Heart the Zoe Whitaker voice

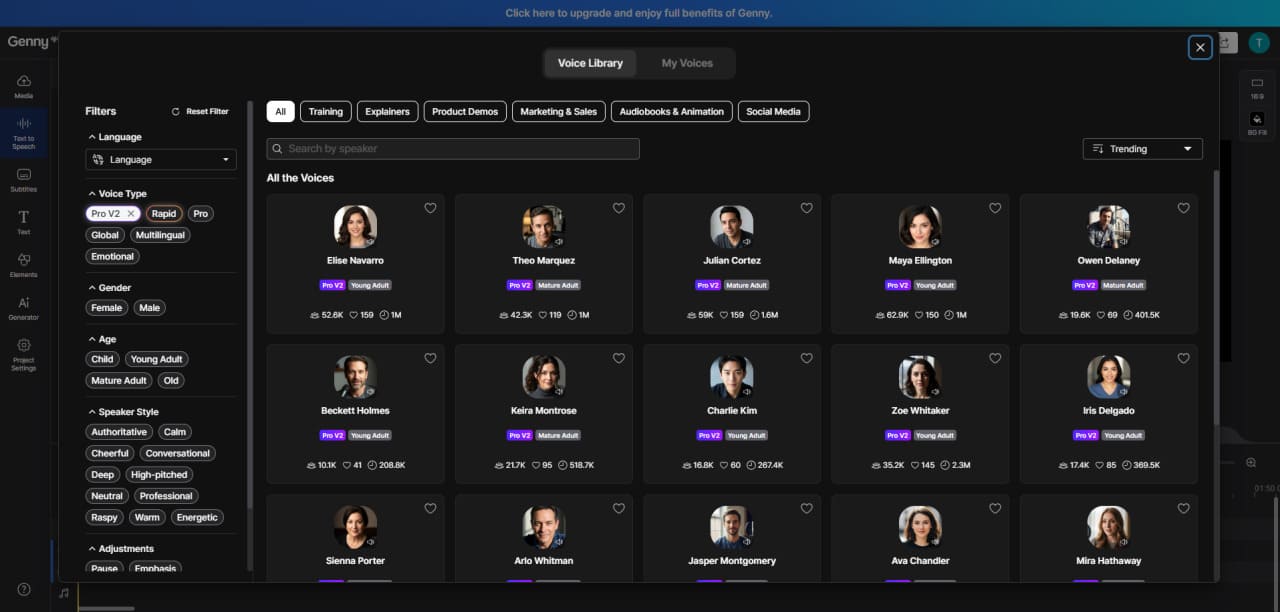click(995, 358)
